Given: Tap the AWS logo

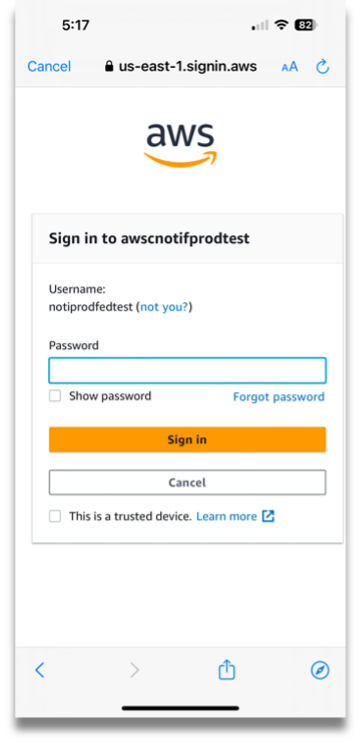Looking at the screenshot, I should [x=181, y=144].
